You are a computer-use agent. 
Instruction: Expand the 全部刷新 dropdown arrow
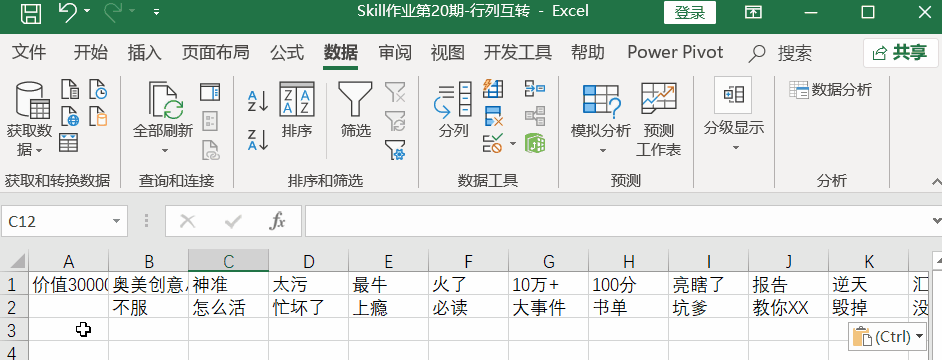(x=166, y=150)
